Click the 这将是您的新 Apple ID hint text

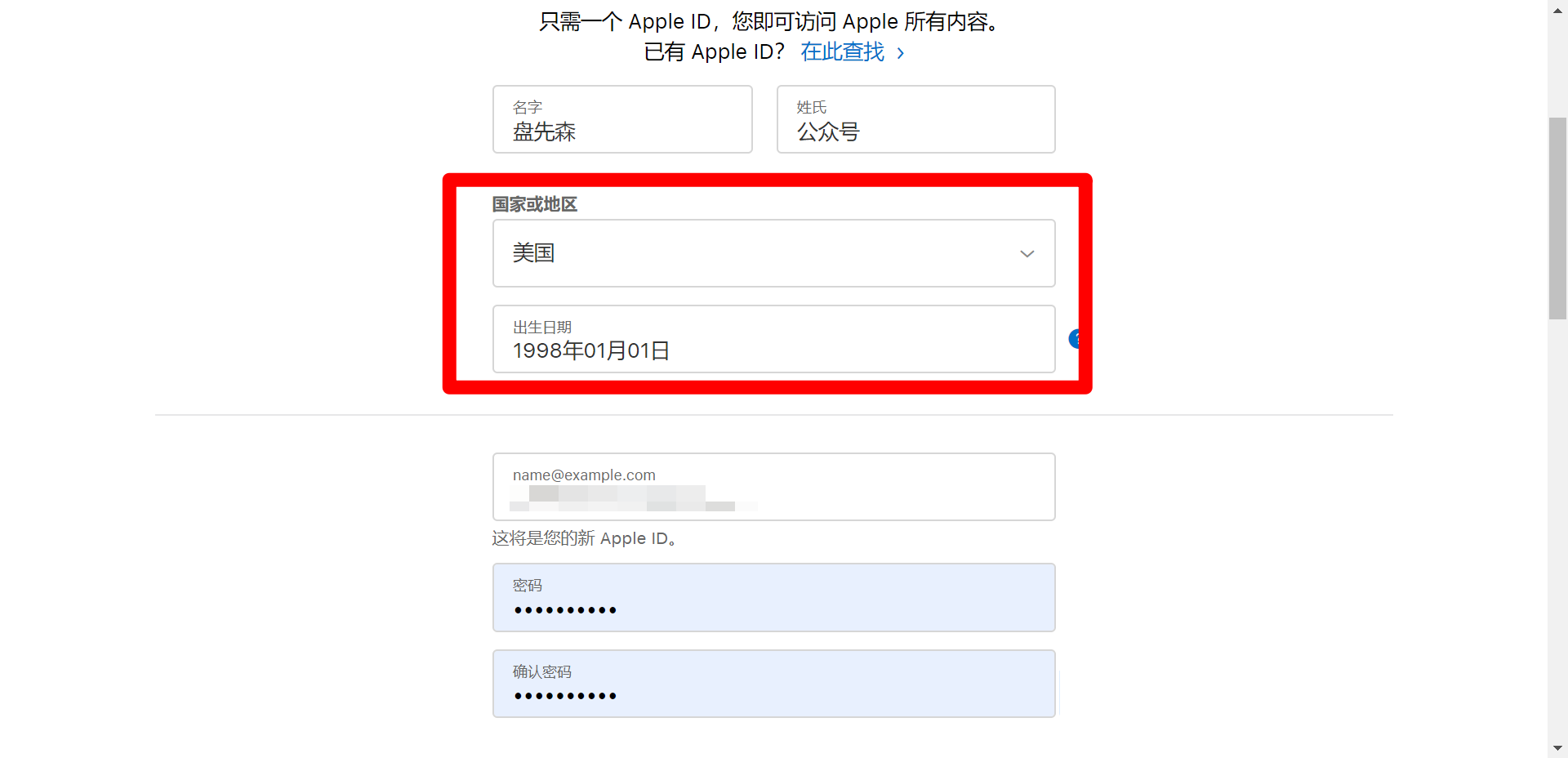585,538
